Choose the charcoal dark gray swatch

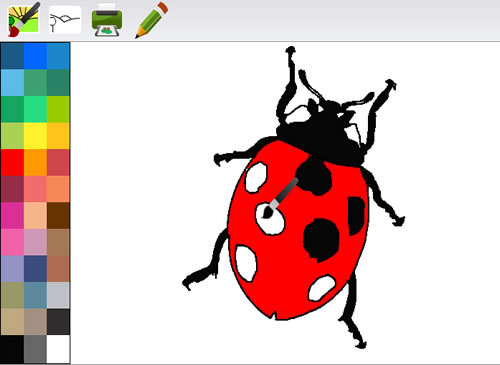coord(58,322)
